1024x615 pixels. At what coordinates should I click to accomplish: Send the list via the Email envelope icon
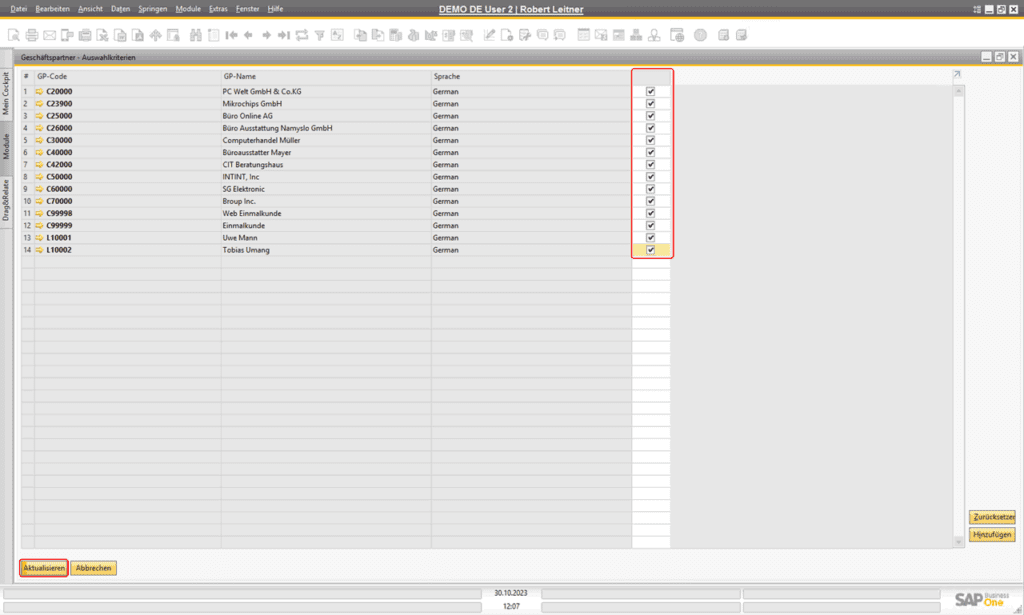click(x=49, y=35)
